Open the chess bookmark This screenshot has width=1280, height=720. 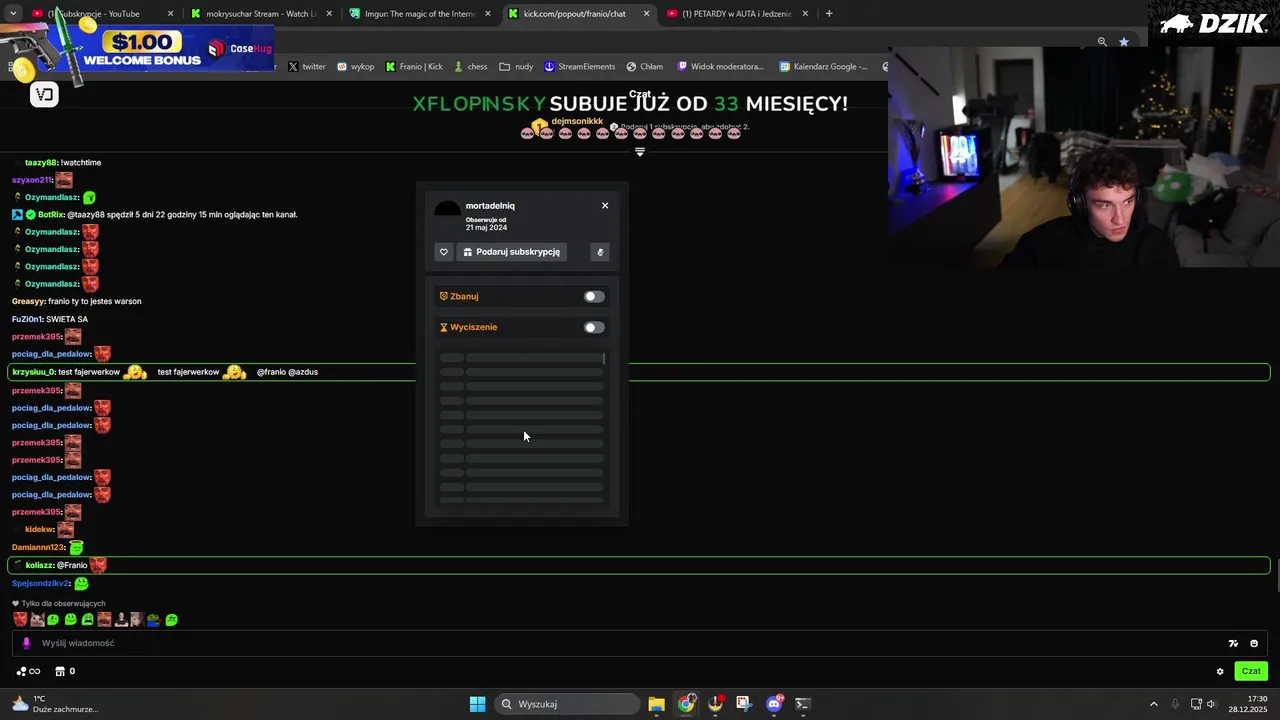pos(470,67)
